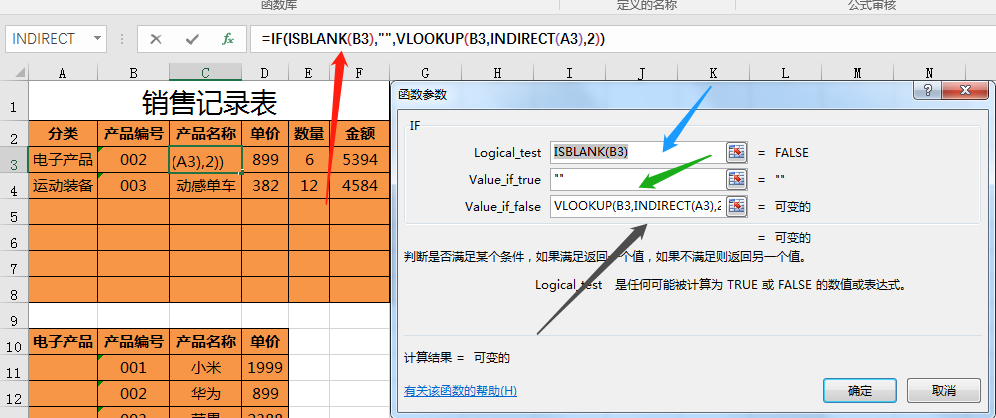
Task: Click cell F3 containing 5394
Action: (359, 159)
